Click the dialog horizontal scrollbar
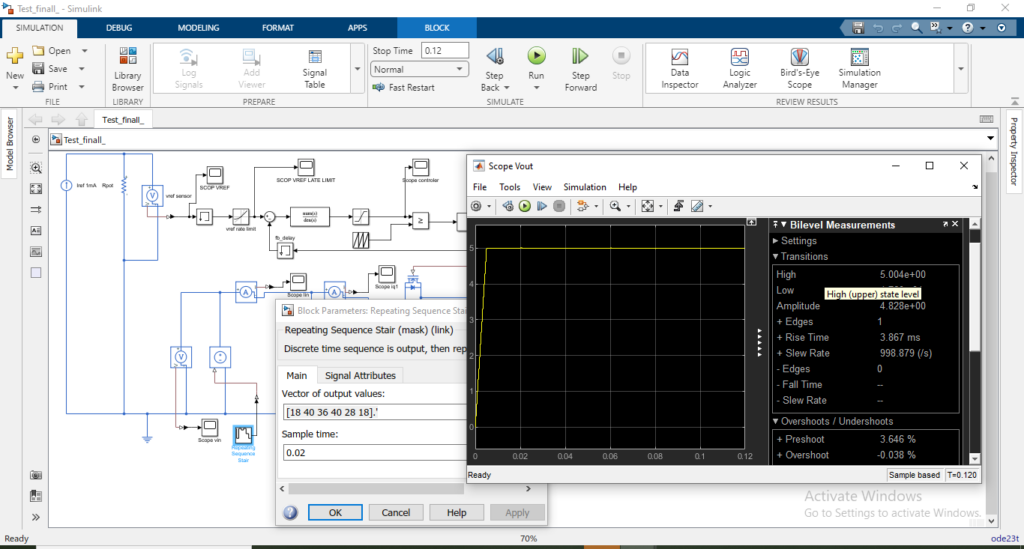Viewport: 1024px width, 549px height. [x=376, y=488]
